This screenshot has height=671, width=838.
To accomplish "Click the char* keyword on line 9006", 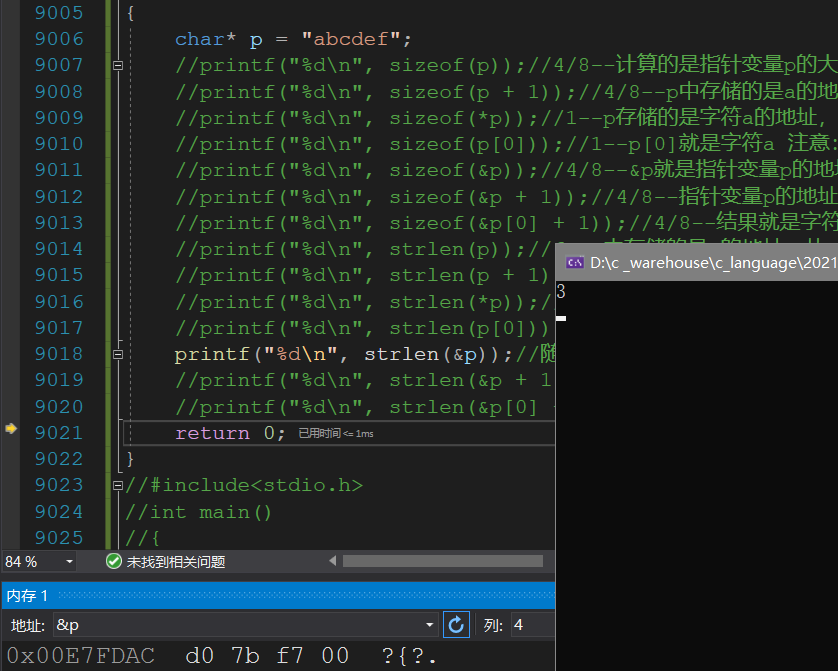I will 205,39.
